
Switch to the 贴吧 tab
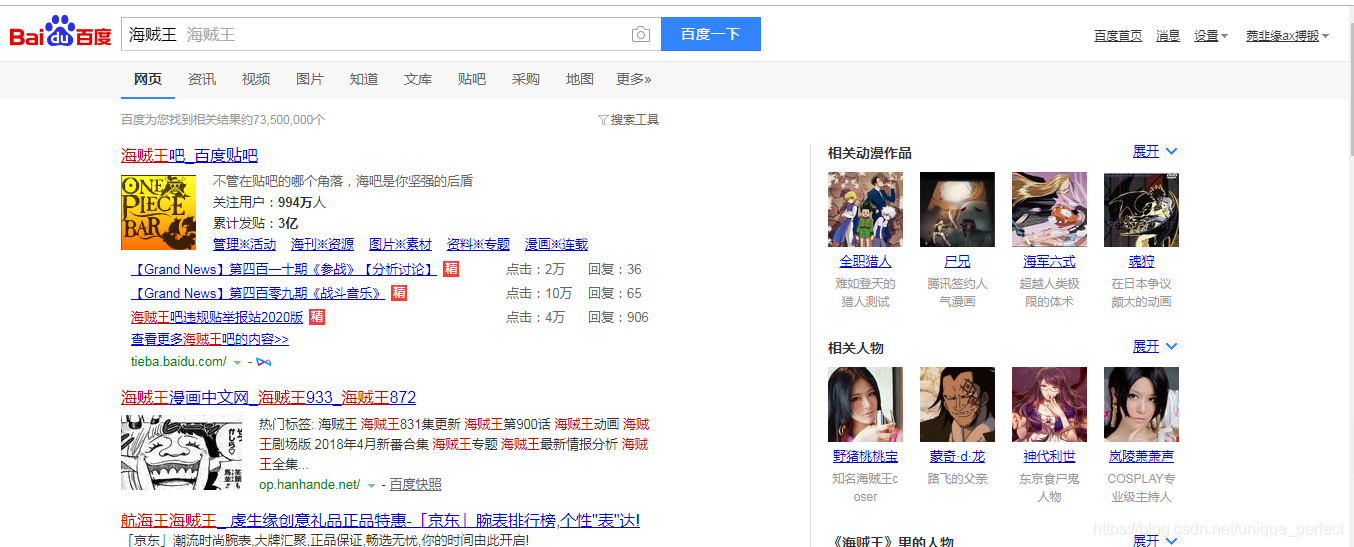tap(472, 79)
